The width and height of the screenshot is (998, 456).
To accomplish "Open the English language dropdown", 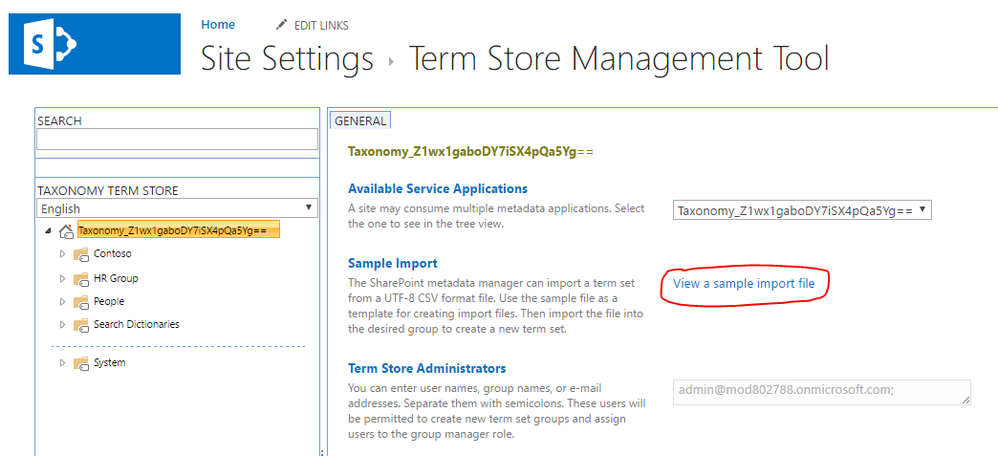I will [x=176, y=208].
